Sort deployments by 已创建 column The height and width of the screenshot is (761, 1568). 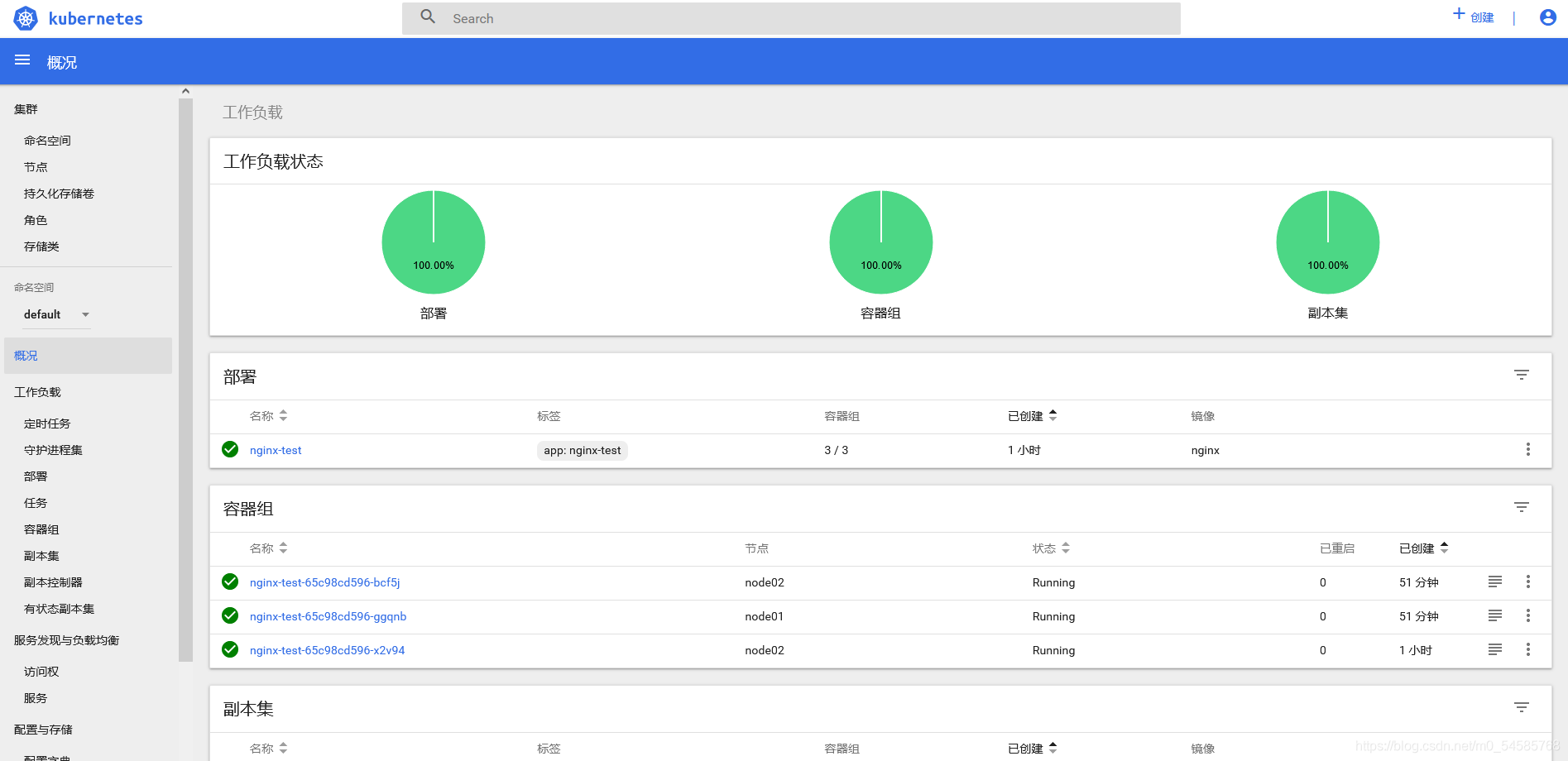coord(1032,416)
